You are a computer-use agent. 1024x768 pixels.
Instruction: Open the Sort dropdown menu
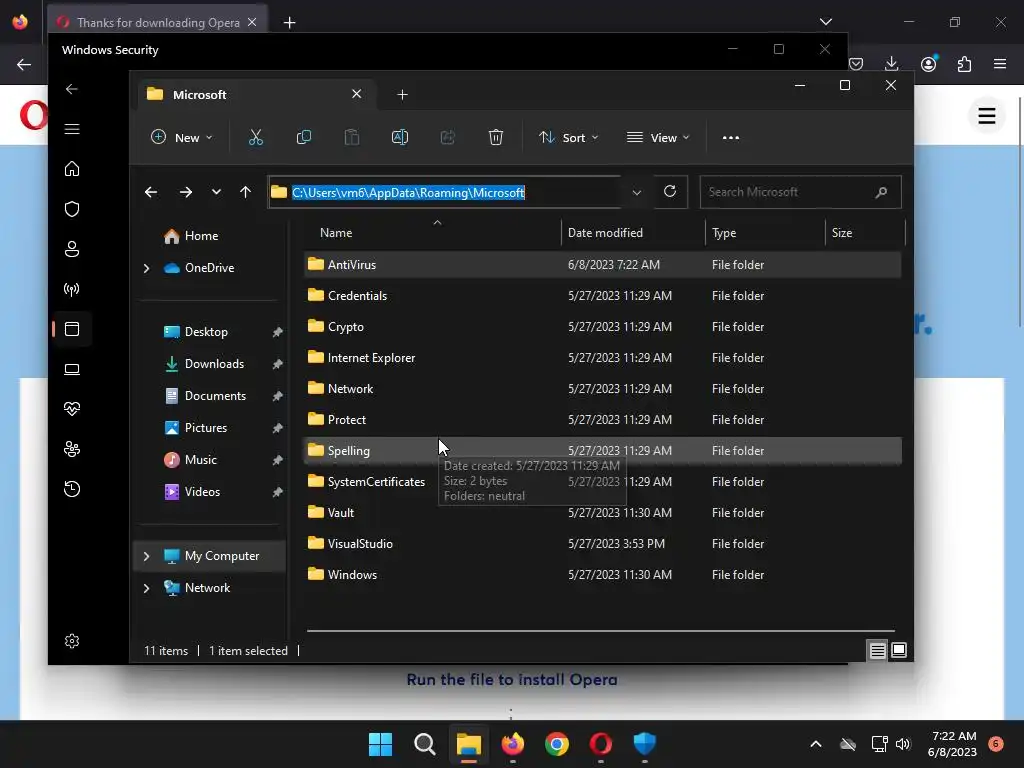pos(568,138)
